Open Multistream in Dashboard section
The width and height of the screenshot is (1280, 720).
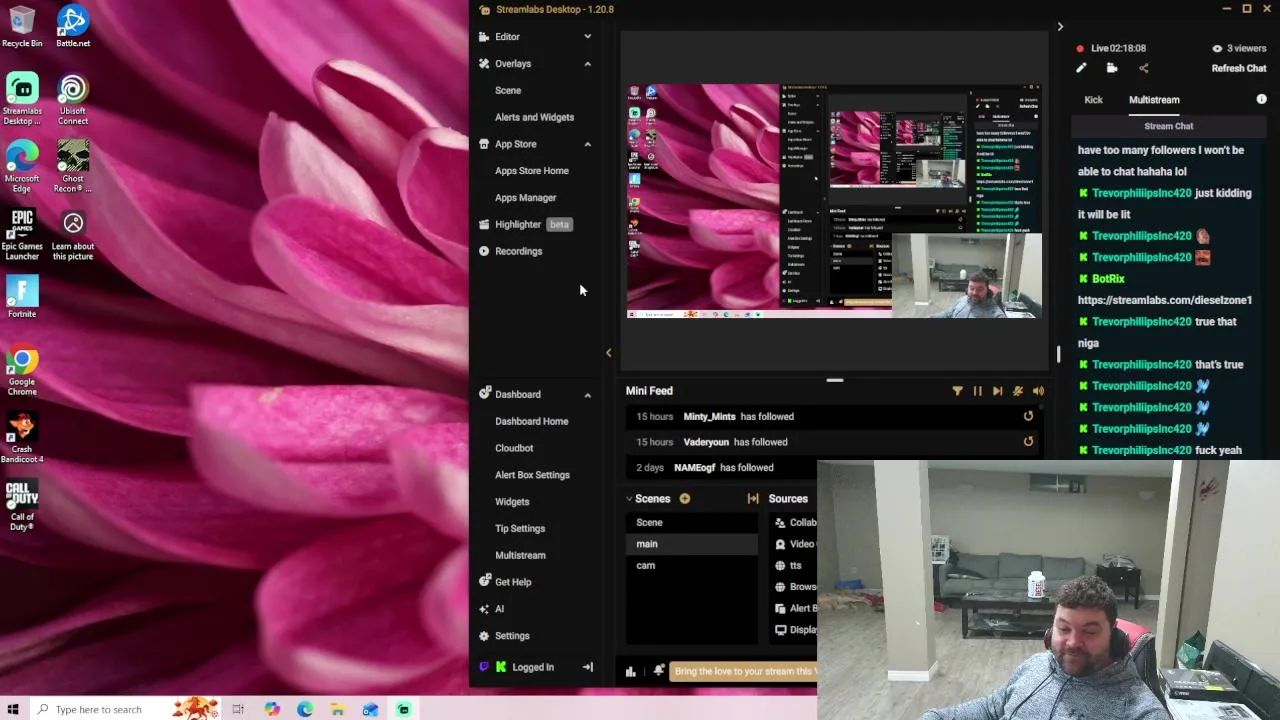pyautogui.click(x=520, y=555)
